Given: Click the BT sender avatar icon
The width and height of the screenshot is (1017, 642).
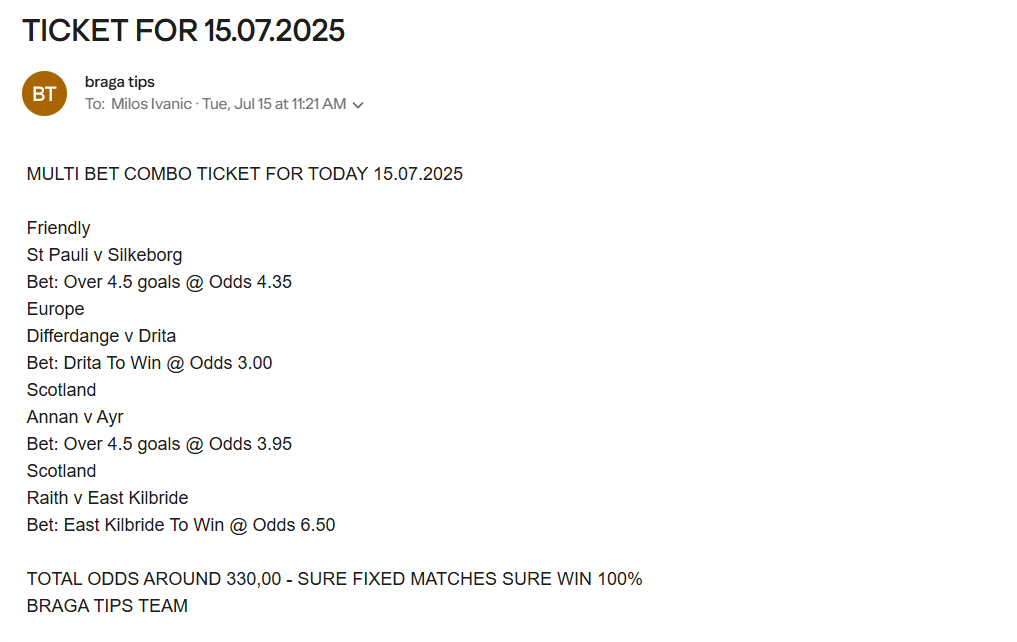Looking at the screenshot, I should [44, 93].
